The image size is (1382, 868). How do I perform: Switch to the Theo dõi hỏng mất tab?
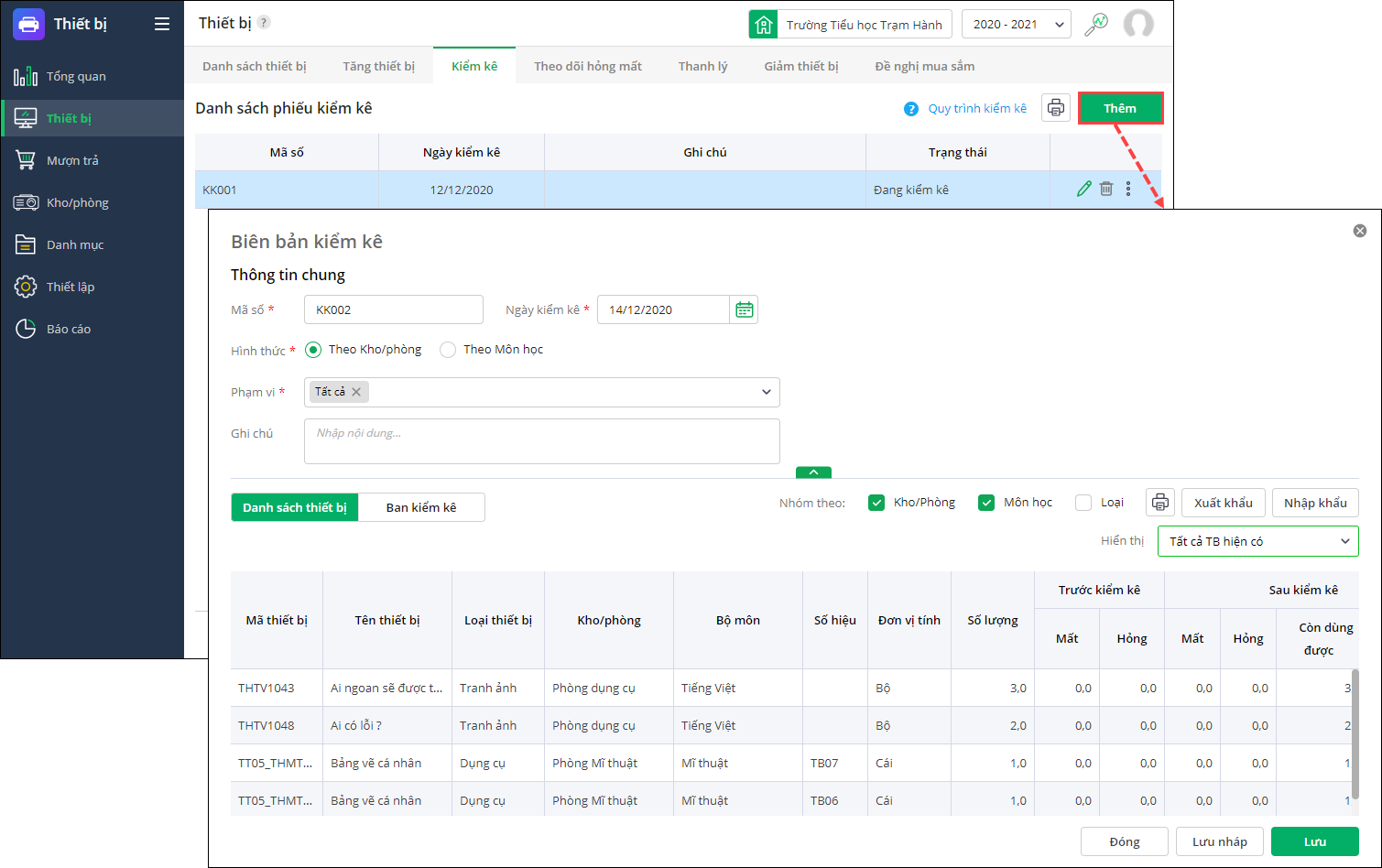click(x=587, y=66)
